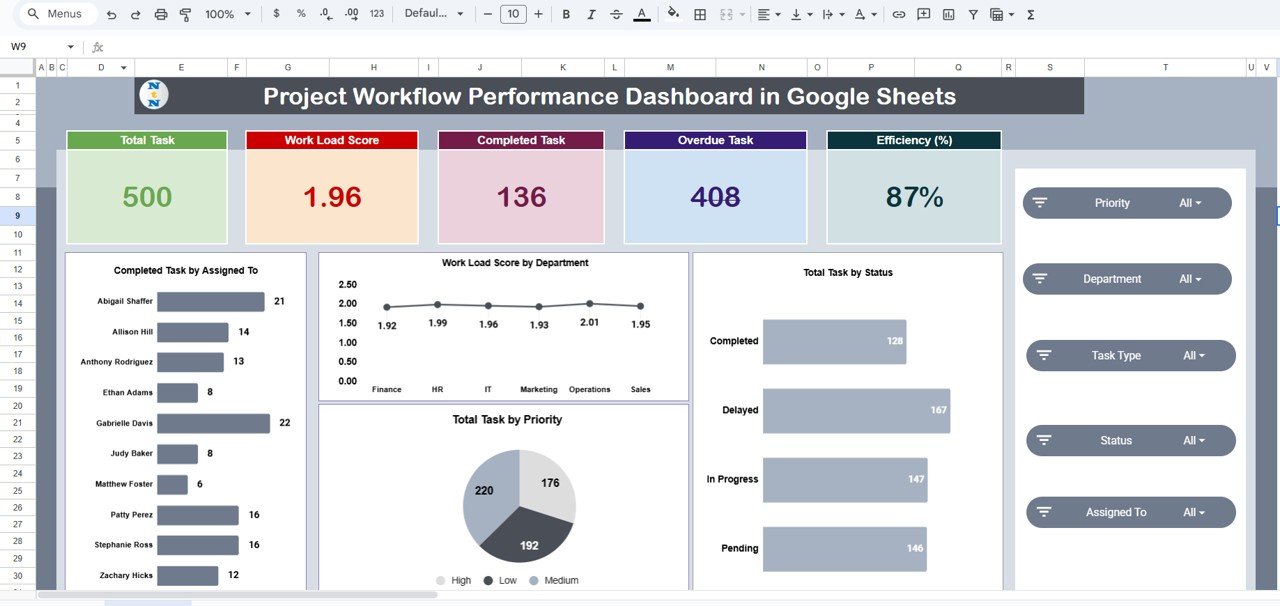The width and height of the screenshot is (1280, 606).
Task: Toggle italic formatting
Action: click(x=591, y=14)
